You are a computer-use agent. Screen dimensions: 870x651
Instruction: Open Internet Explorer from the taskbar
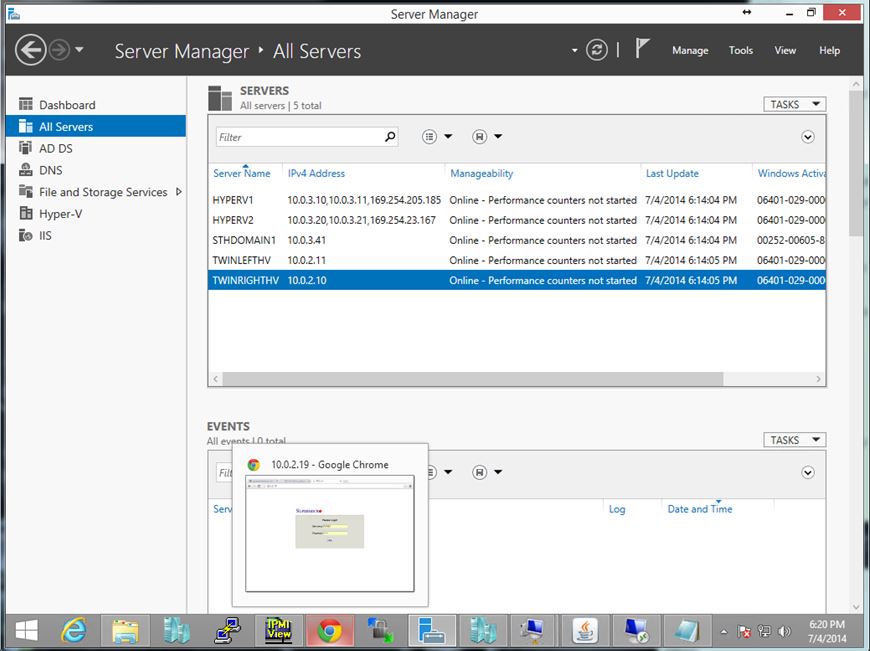pyautogui.click(x=74, y=630)
